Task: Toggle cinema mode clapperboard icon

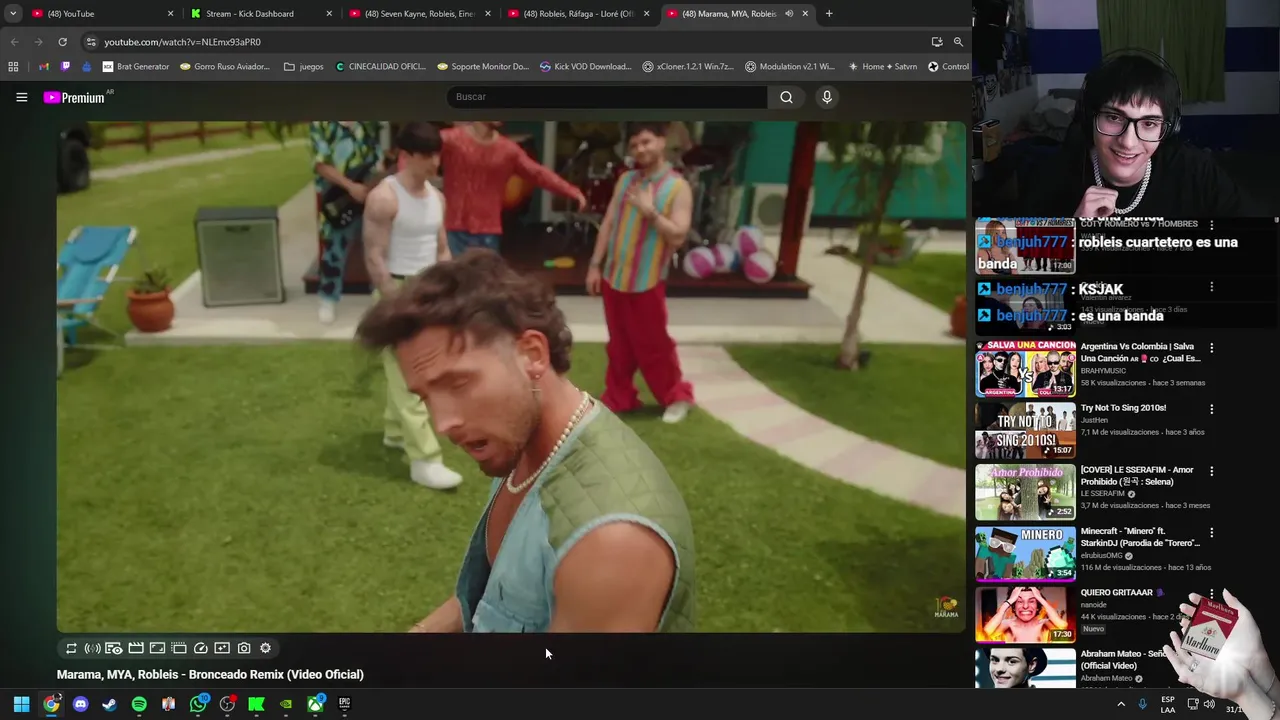Action: pyautogui.click(x=136, y=648)
